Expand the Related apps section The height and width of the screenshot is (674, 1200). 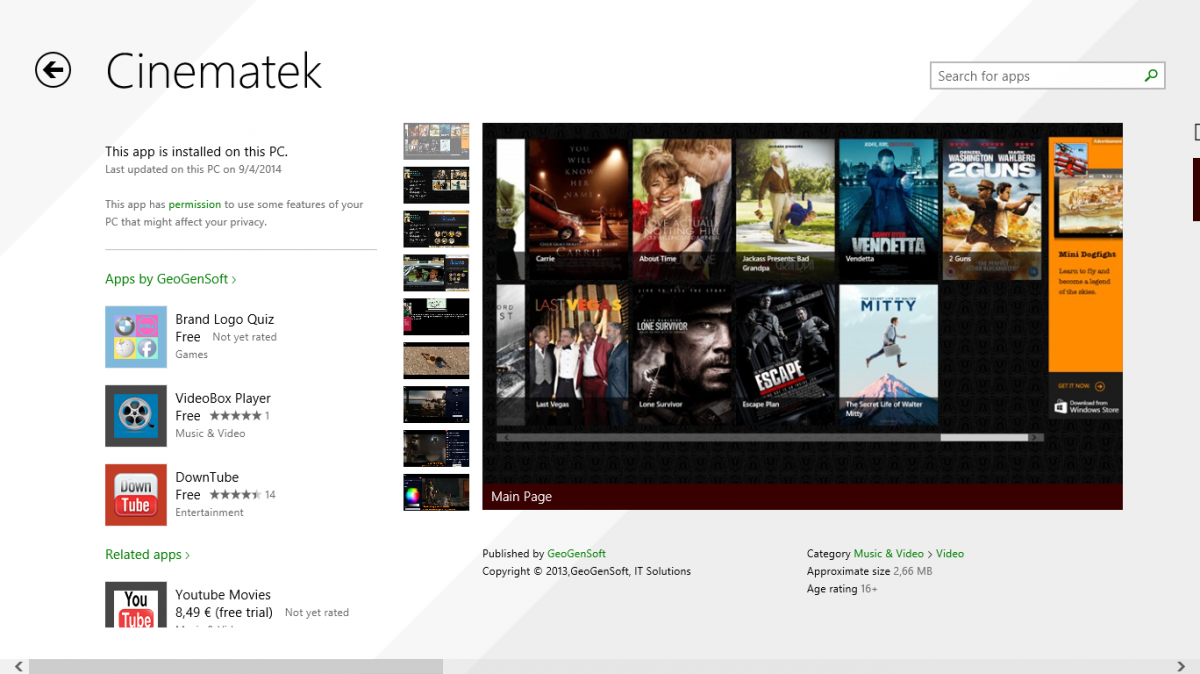[x=147, y=554]
